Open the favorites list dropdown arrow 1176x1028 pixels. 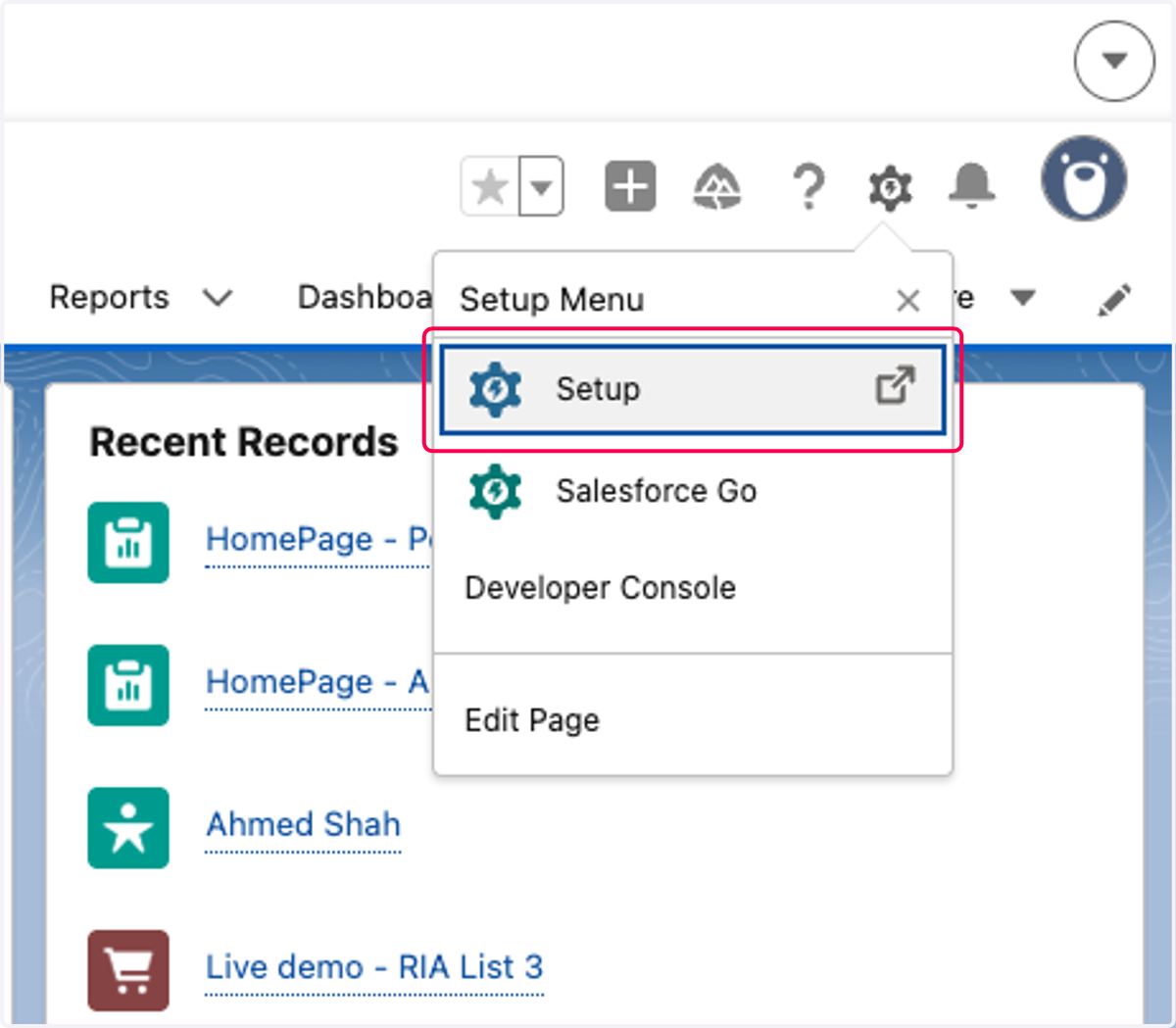click(x=541, y=186)
